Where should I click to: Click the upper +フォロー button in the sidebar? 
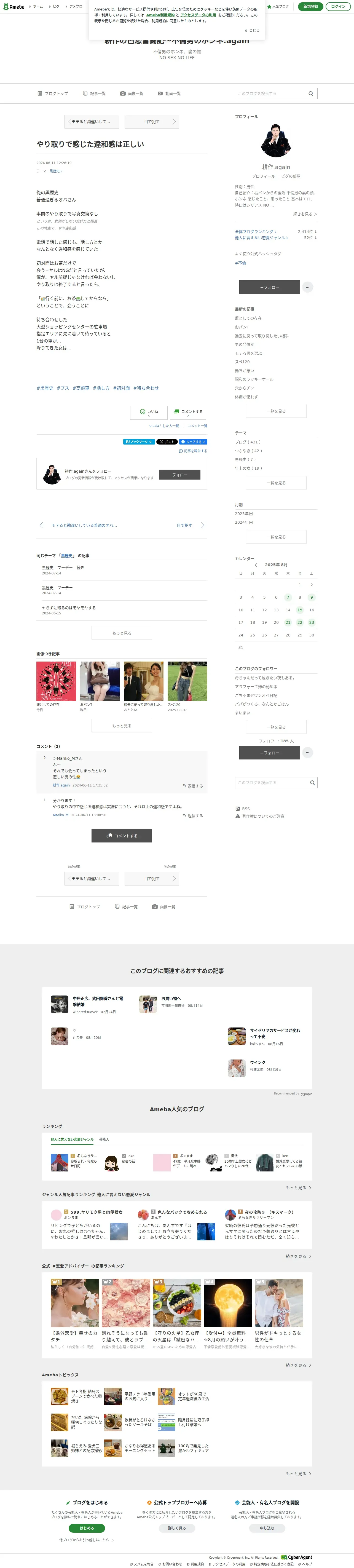tap(269, 287)
